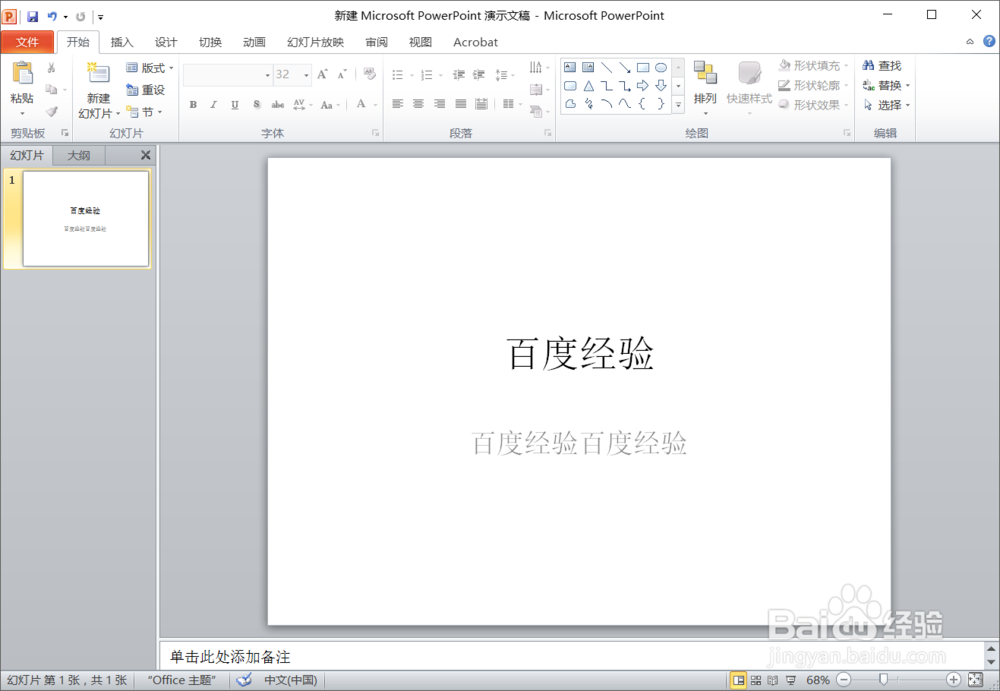Screen dimensions: 1000x691
Task: Decrease font size with the small A icon
Action: (342, 75)
